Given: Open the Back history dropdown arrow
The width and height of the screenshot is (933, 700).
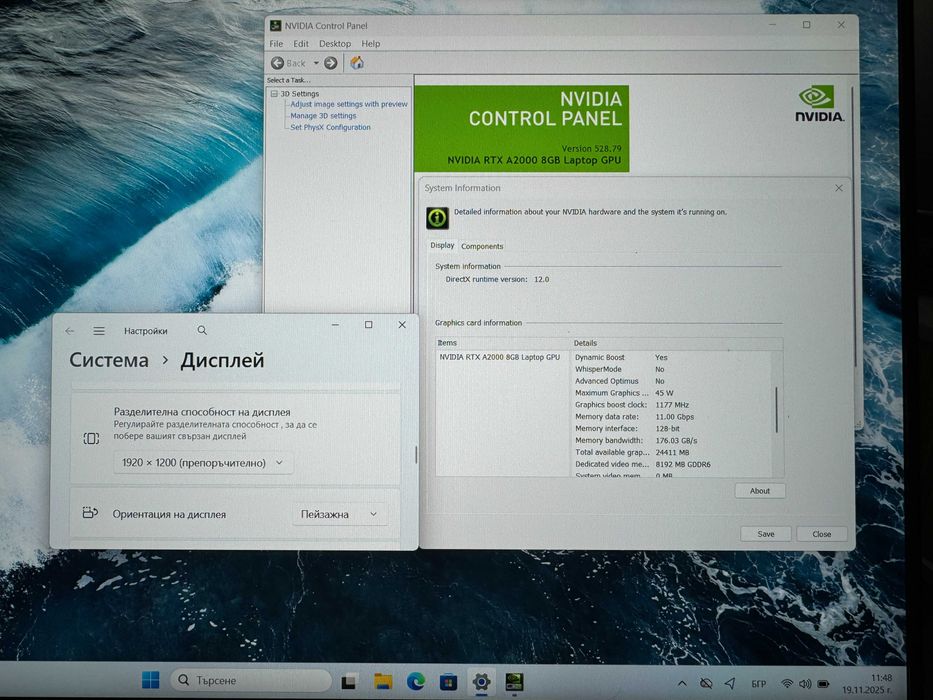Looking at the screenshot, I should pyautogui.click(x=316, y=62).
